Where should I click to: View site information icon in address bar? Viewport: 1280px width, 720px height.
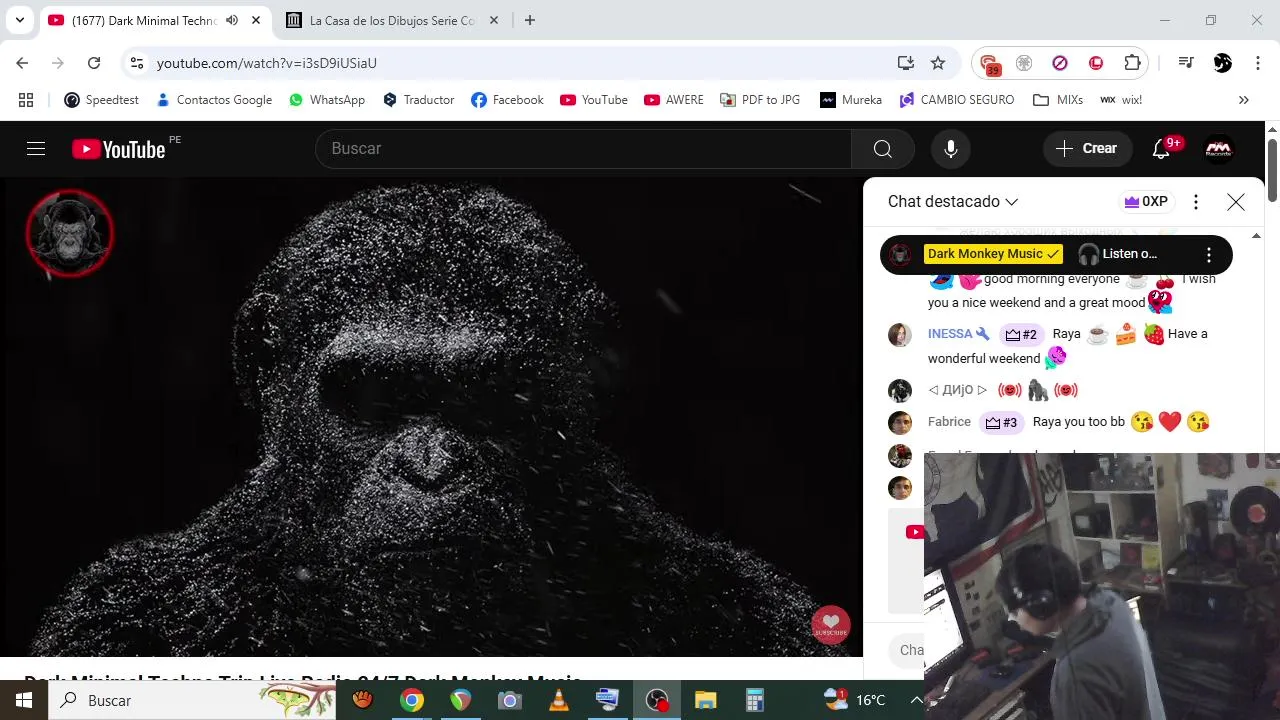(x=138, y=63)
